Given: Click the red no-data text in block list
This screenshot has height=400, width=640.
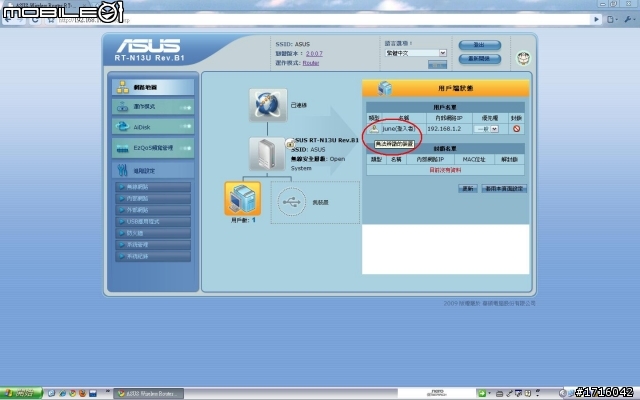Looking at the screenshot, I should 445,170.
